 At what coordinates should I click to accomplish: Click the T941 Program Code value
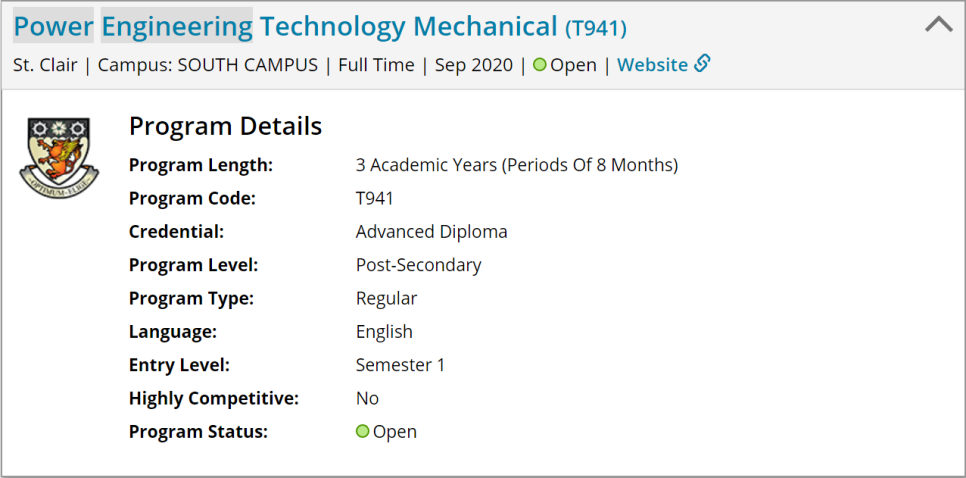375,198
